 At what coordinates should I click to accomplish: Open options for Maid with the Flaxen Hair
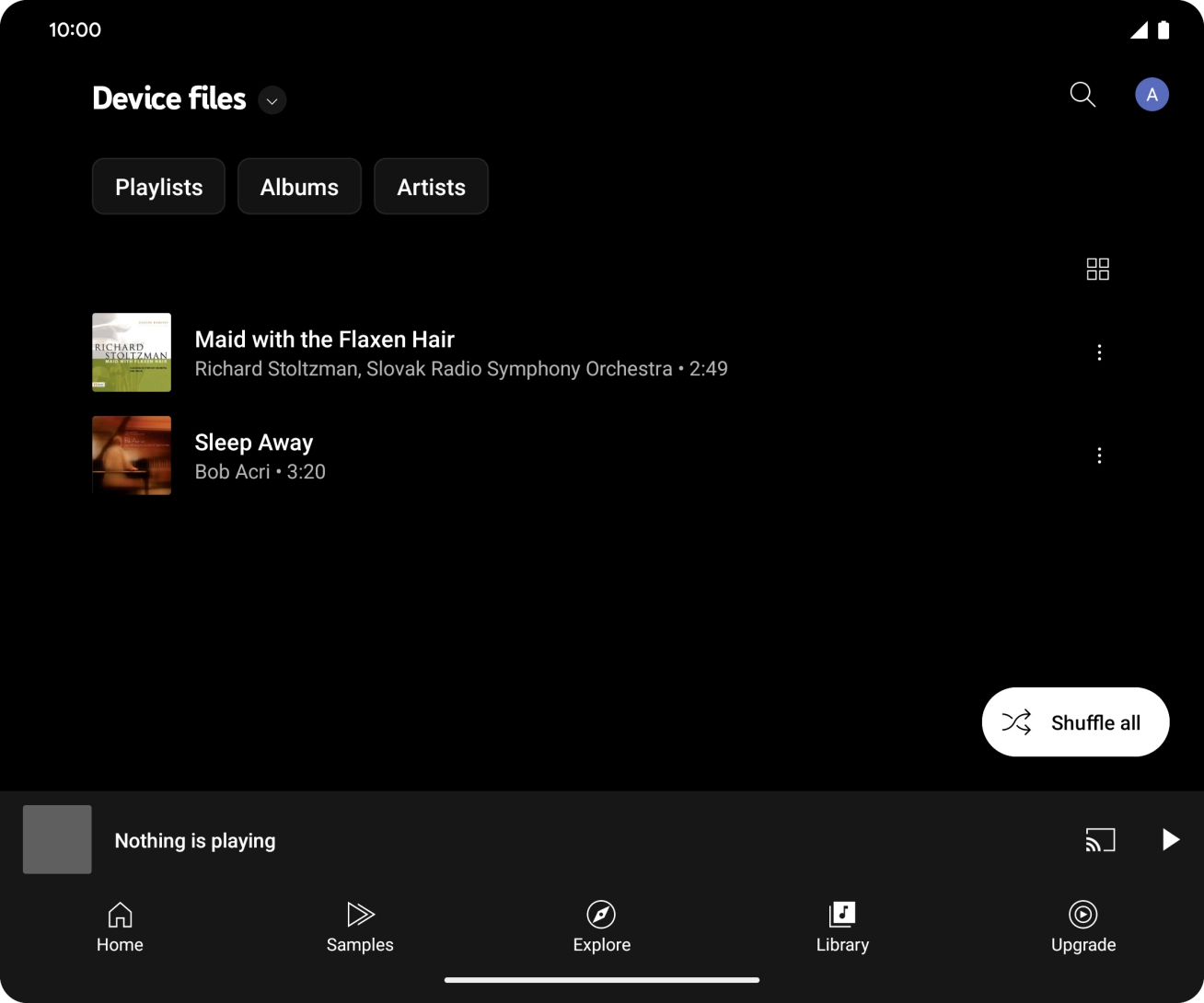(1098, 352)
